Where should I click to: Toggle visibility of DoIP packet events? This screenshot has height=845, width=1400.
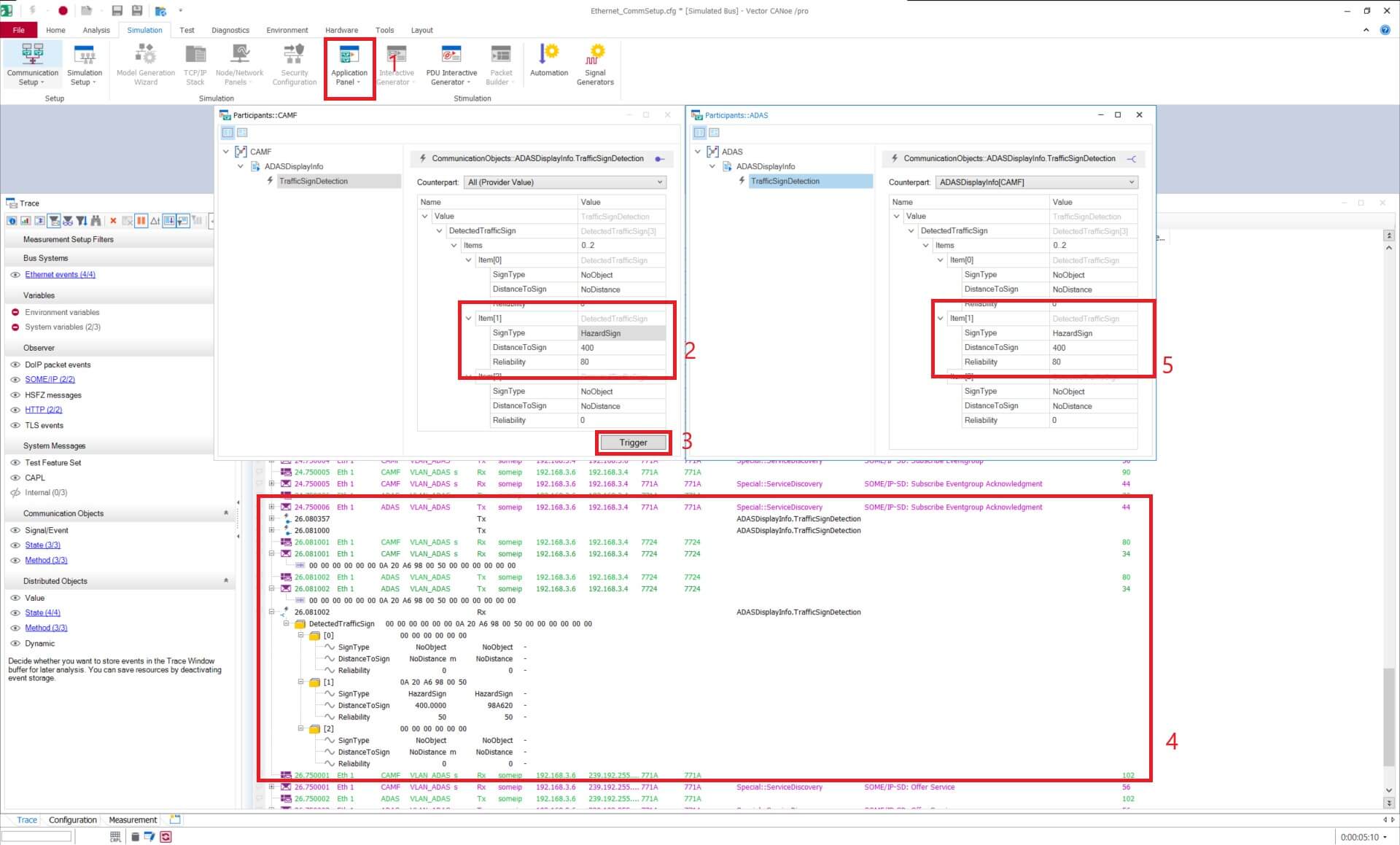click(15, 365)
